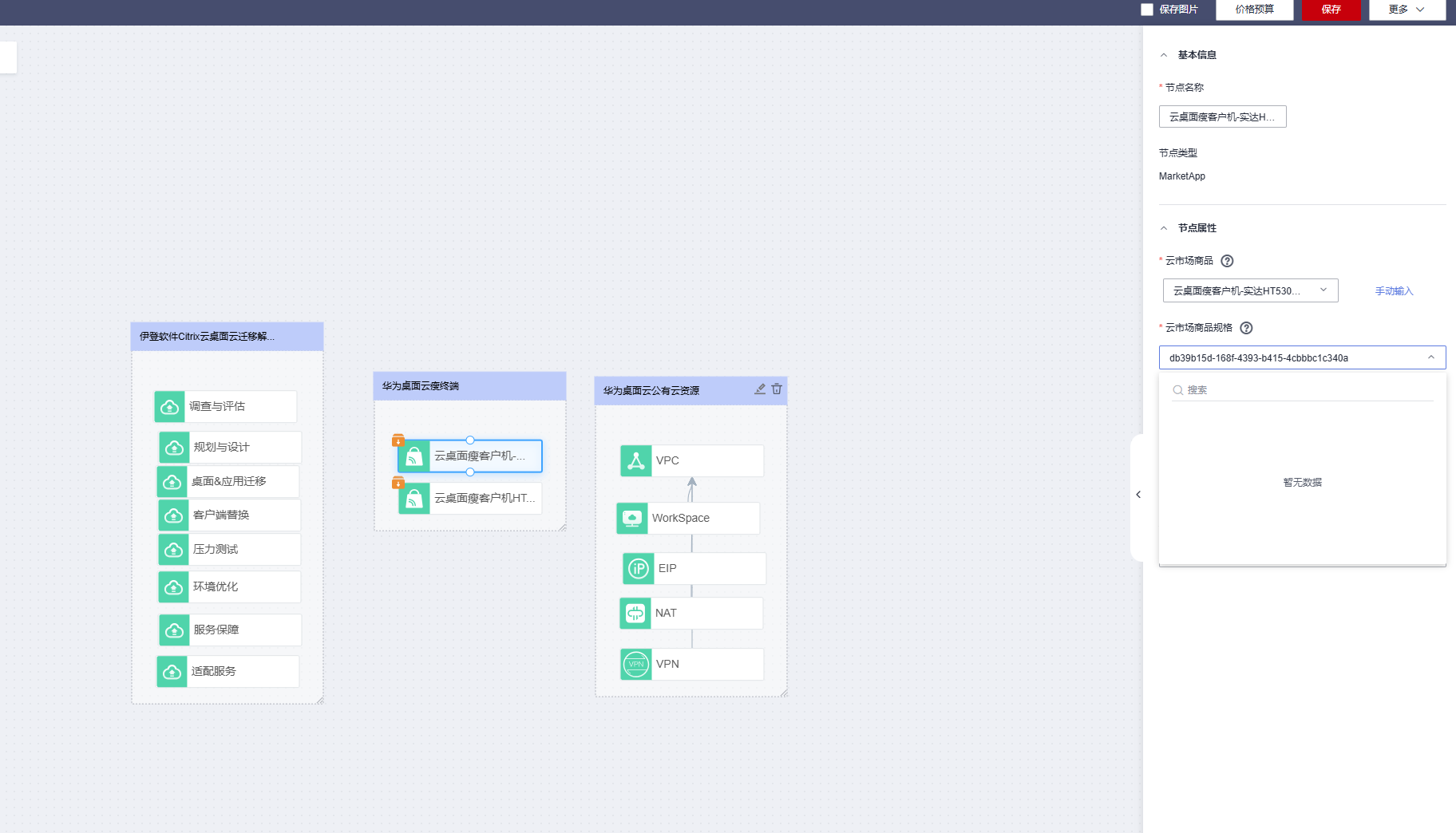
Task: Click the 节点名称 input field
Action: tap(1223, 116)
